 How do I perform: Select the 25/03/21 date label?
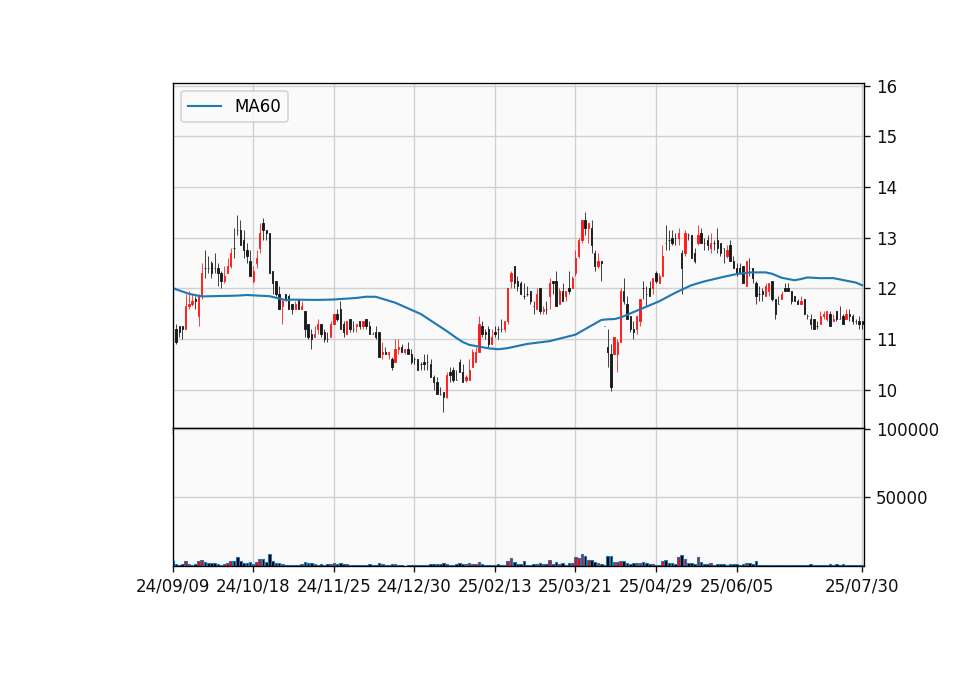pos(575,586)
